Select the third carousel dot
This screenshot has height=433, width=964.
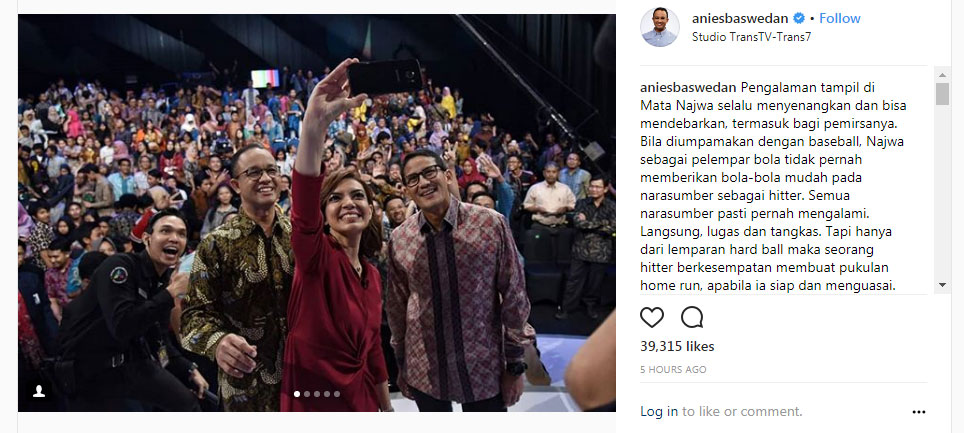317,394
